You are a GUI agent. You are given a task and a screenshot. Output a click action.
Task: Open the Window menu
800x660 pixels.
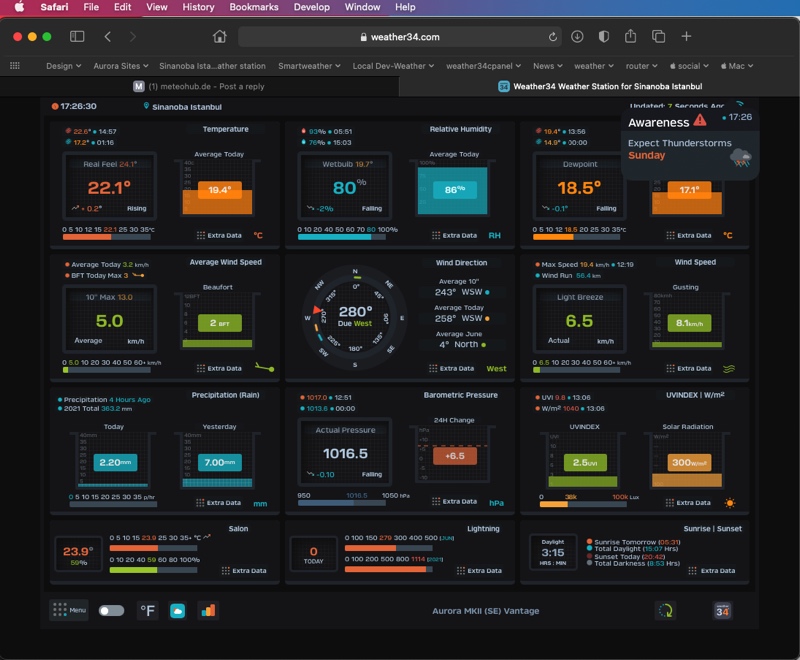pyautogui.click(x=362, y=7)
